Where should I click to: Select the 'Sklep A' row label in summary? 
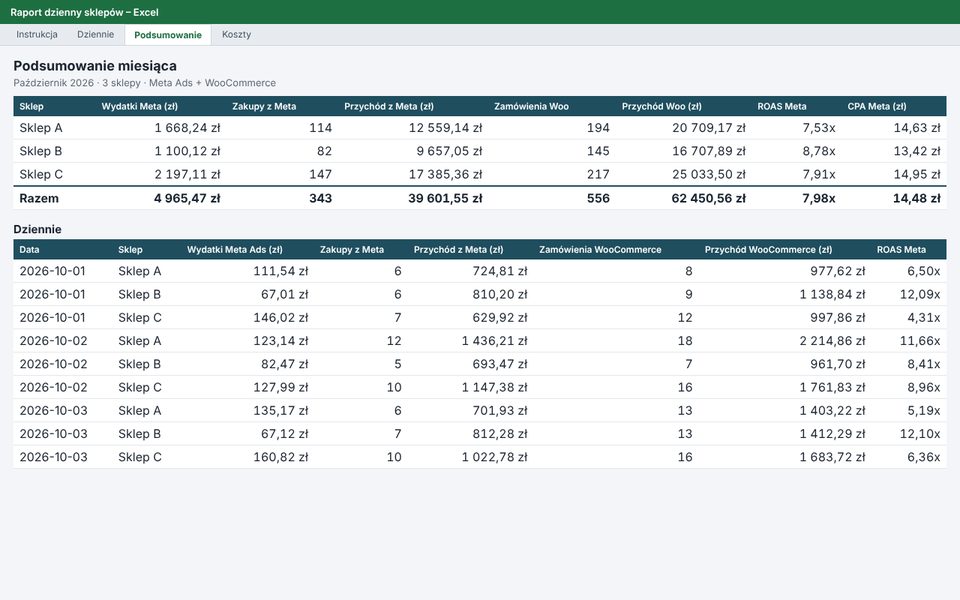[41, 128]
